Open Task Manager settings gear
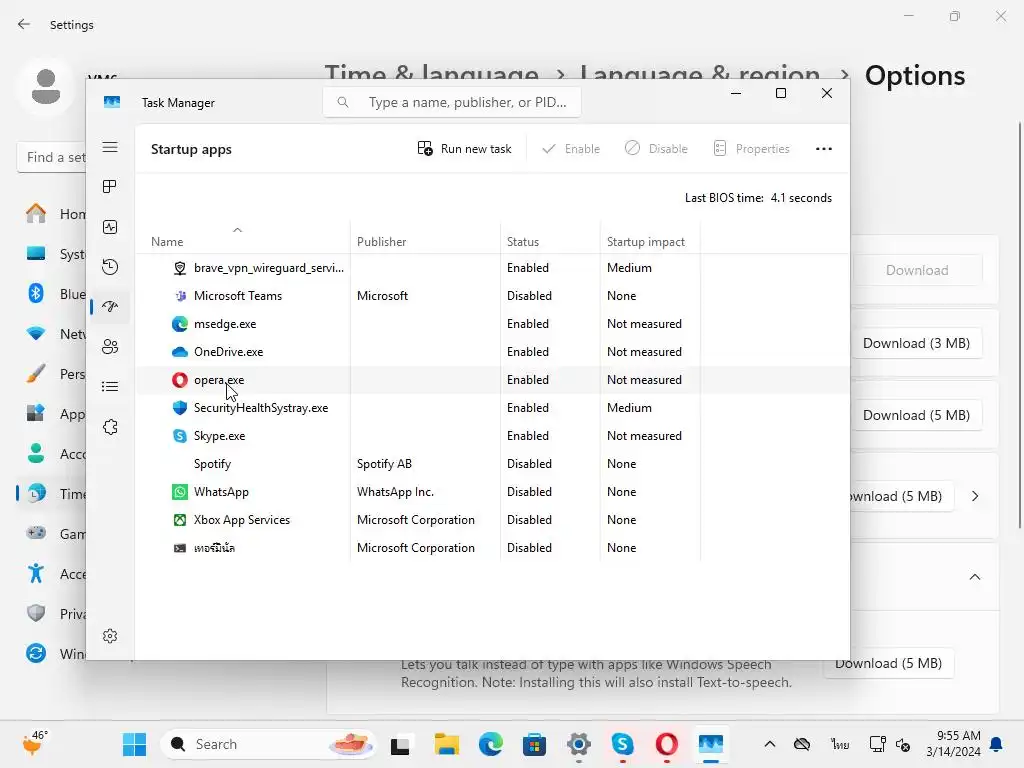The image size is (1024, 768). click(x=110, y=635)
